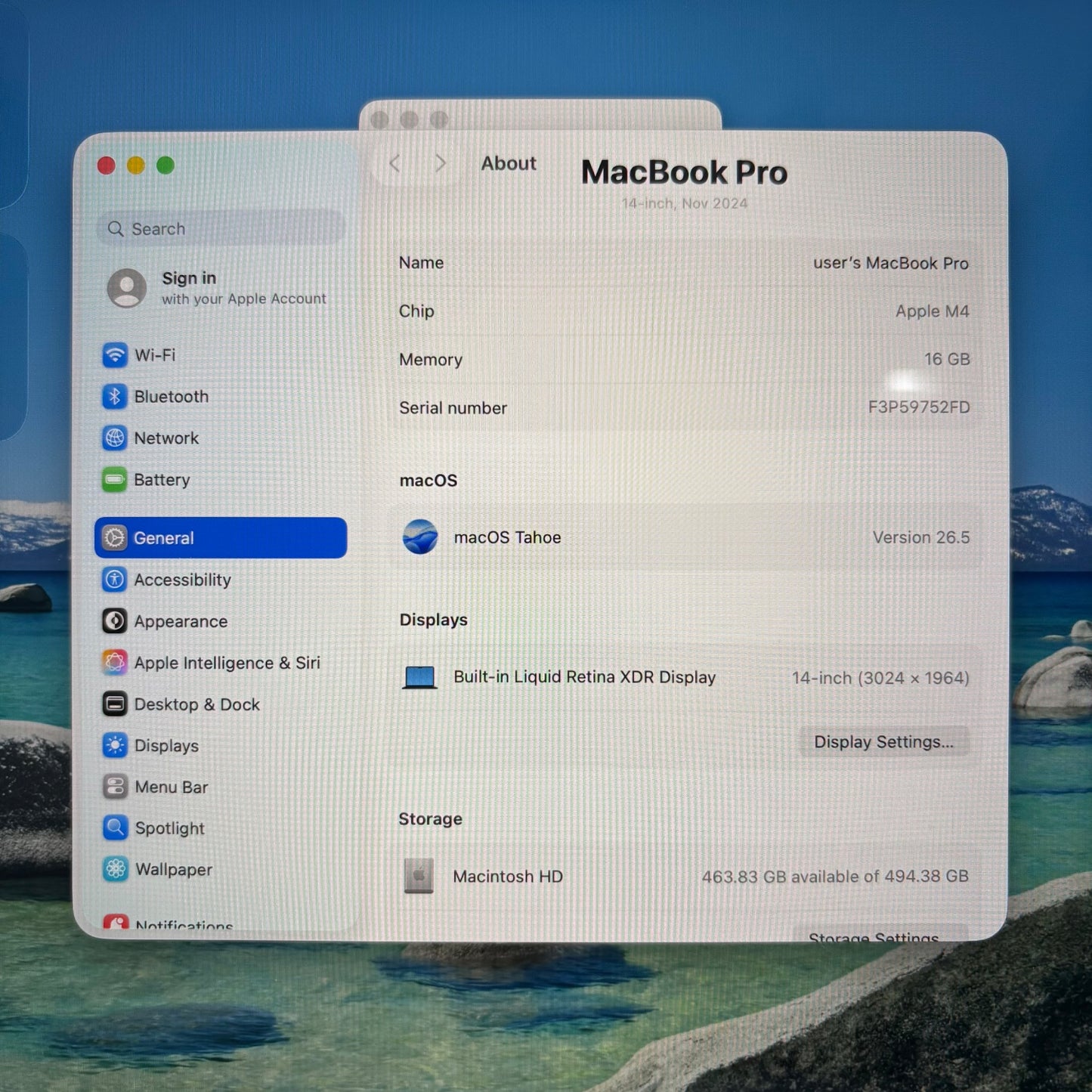The width and height of the screenshot is (1092, 1092).
Task: Click the Desktop & Dock icon
Action: [x=115, y=704]
